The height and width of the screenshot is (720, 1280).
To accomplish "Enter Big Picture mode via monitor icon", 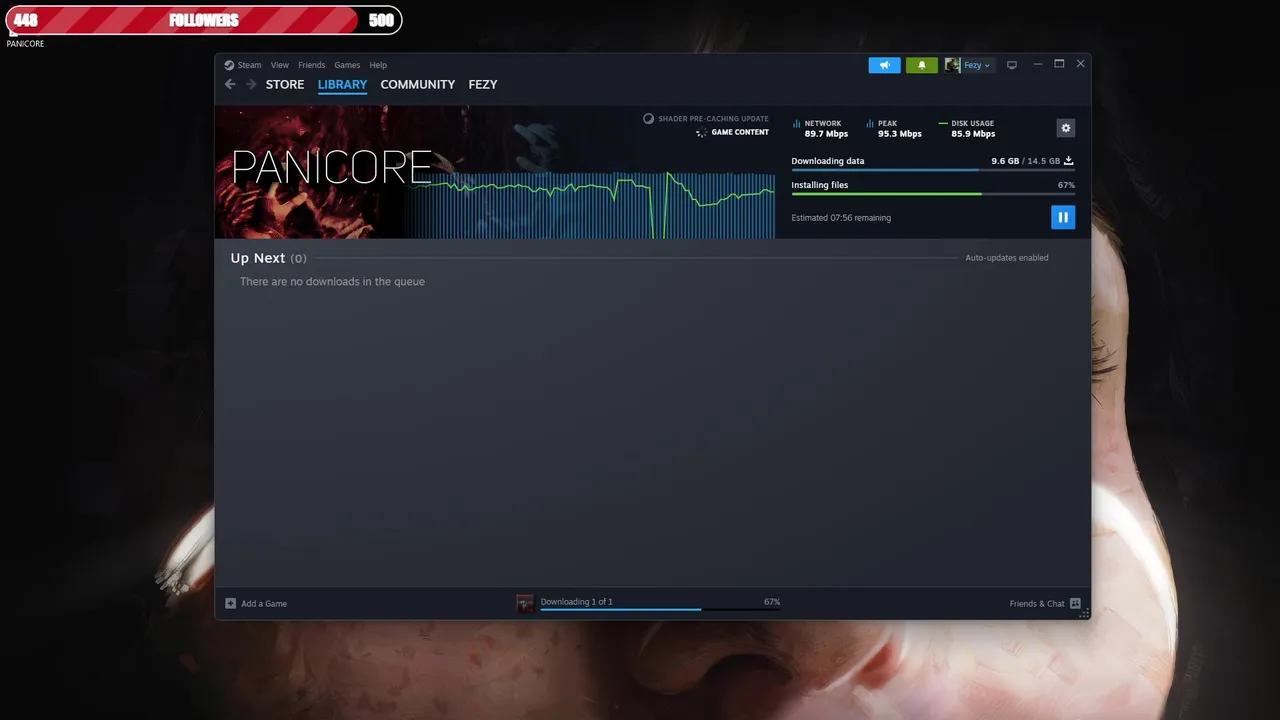I will (x=1012, y=65).
